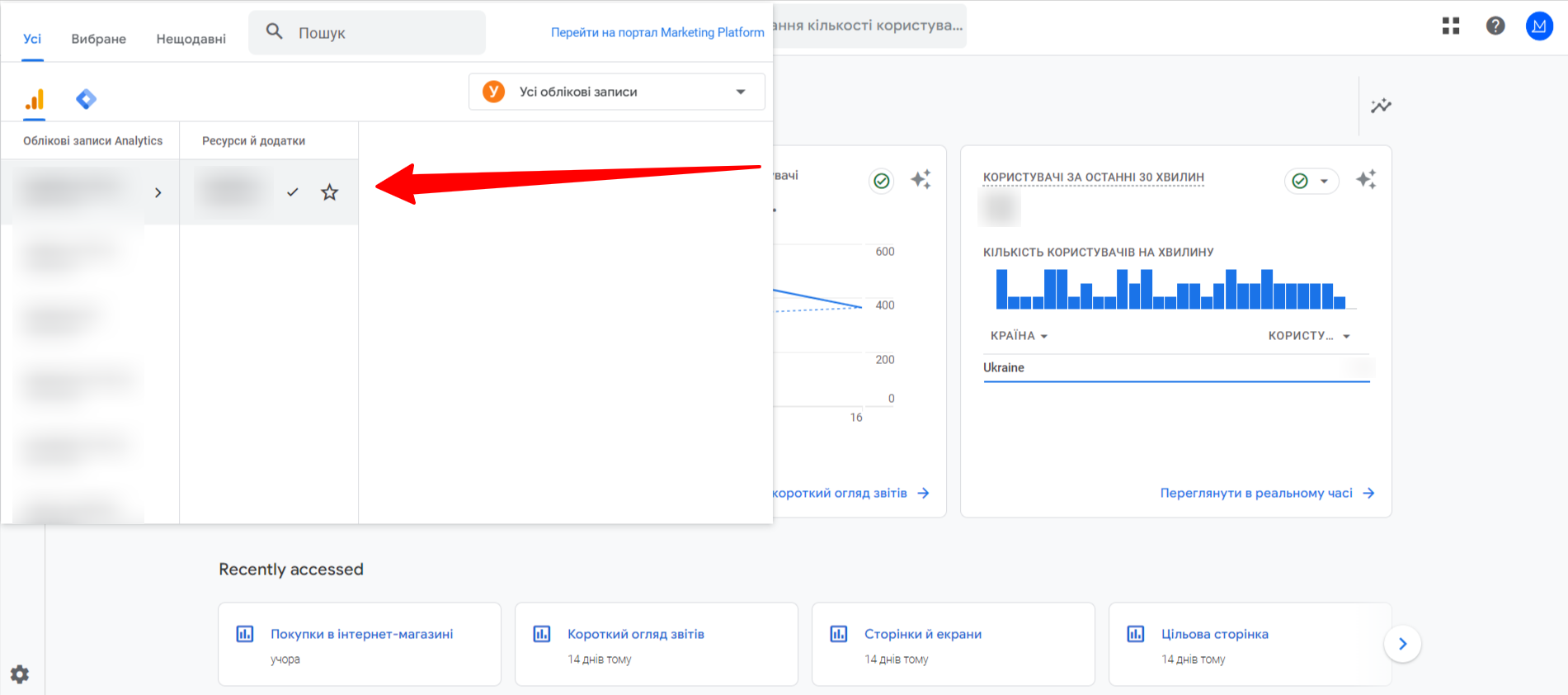Click the report icon on Короткий огляд звітів card
Image resolution: width=1568 pixels, height=695 pixels.
click(x=542, y=634)
